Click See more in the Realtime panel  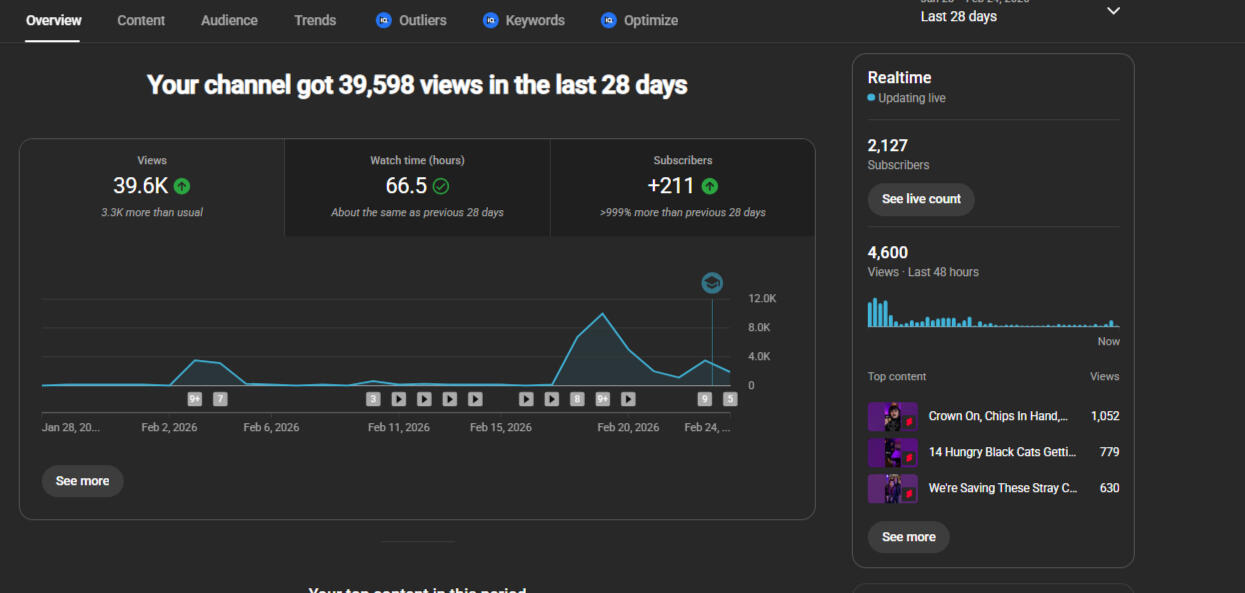(908, 537)
